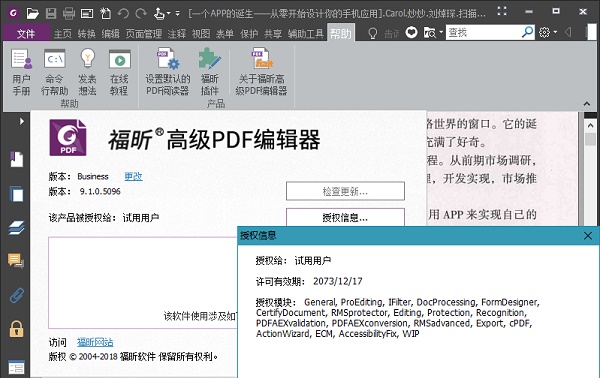The image size is (600, 378).
Task: Switch to the 表单 tab
Action: coord(225,34)
